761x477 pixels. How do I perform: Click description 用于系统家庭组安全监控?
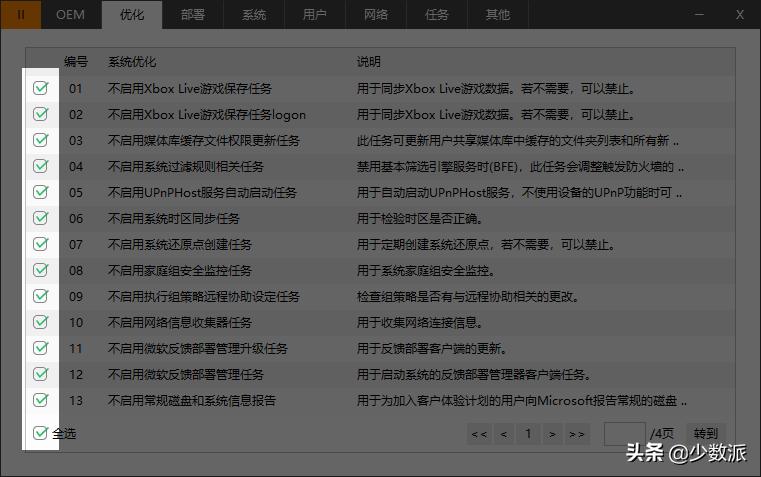(426, 270)
